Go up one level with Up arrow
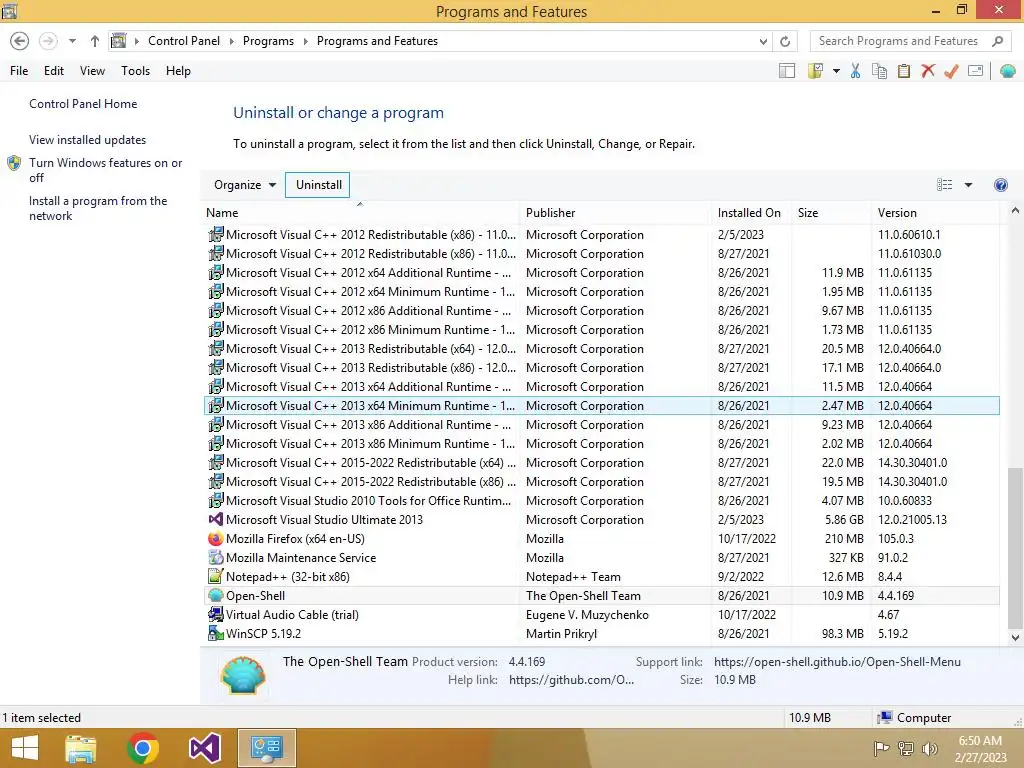The image size is (1024, 768). (x=95, y=41)
